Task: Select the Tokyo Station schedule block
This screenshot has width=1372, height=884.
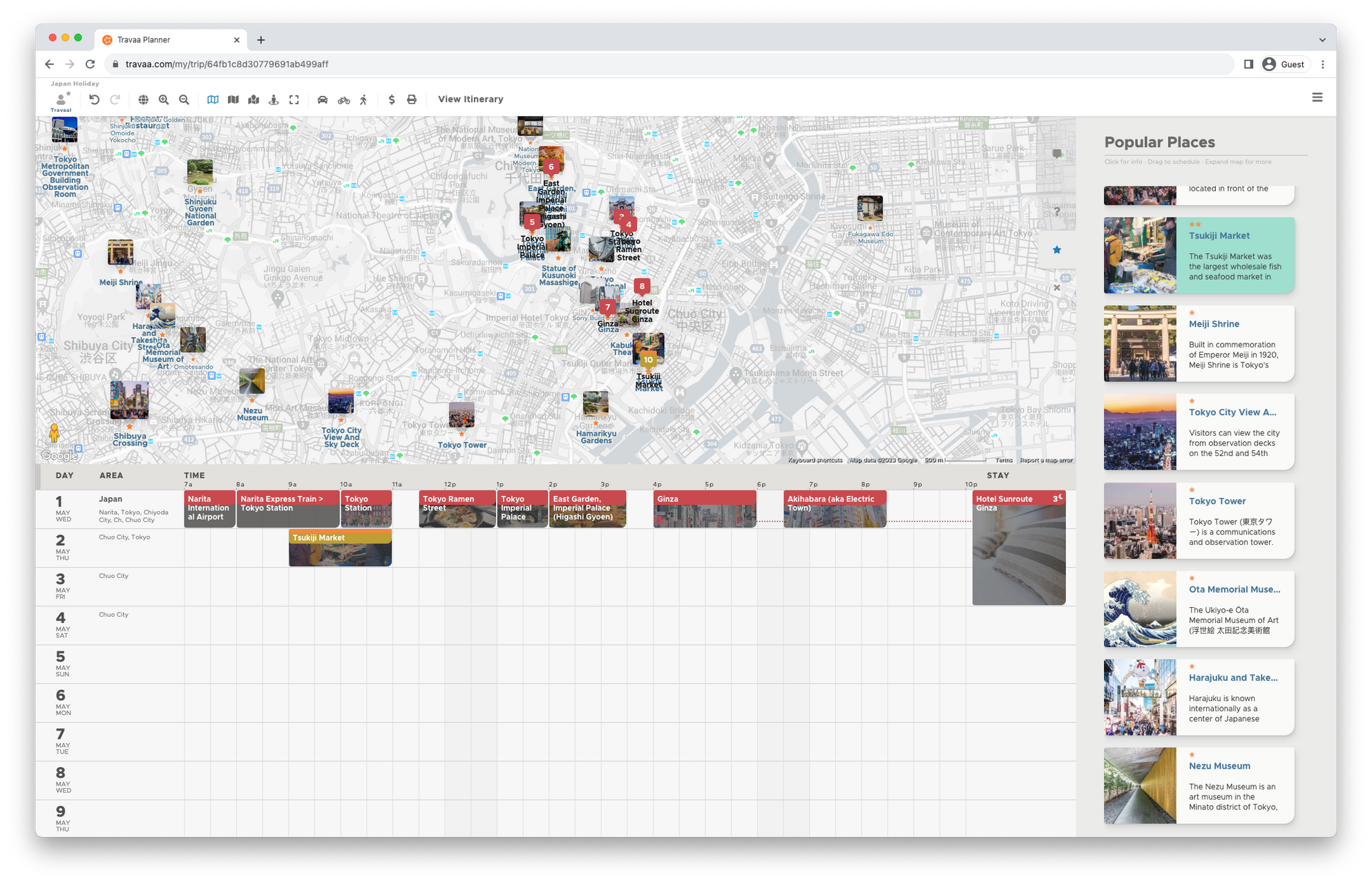Action: click(x=366, y=509)
